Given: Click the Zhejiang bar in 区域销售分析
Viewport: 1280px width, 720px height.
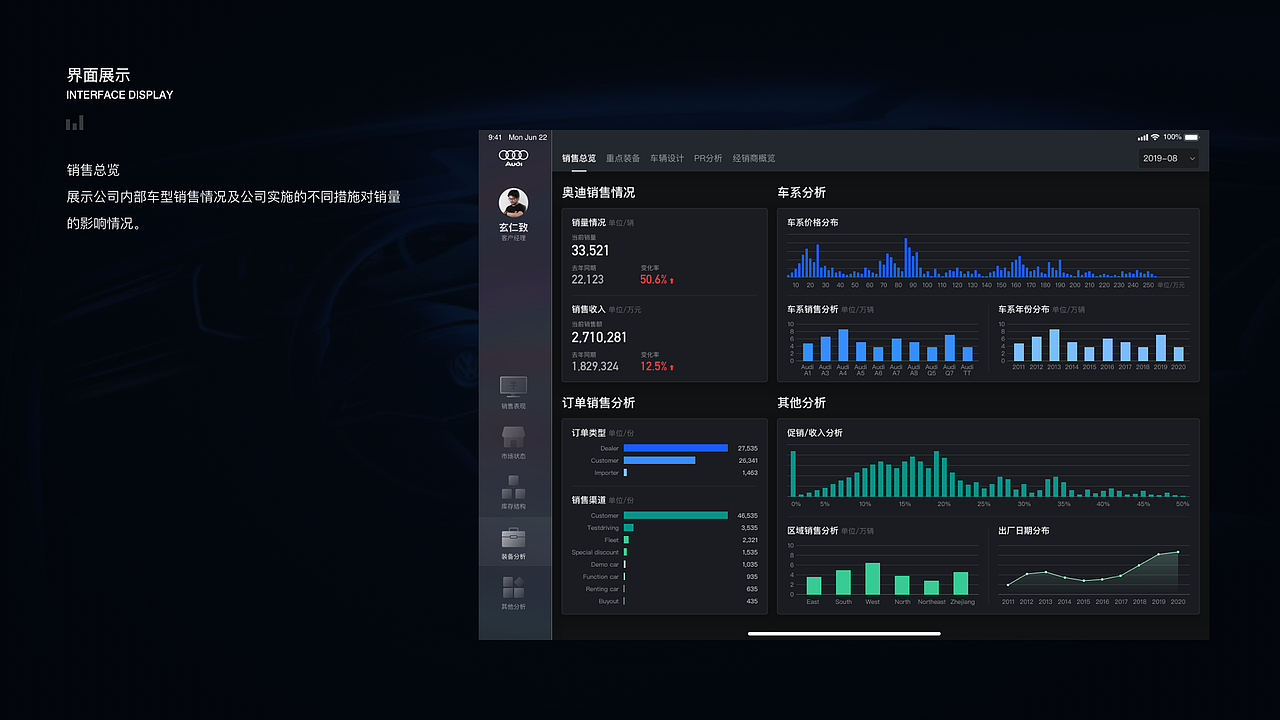Looking at the screenshot, I should click(961, 584).
